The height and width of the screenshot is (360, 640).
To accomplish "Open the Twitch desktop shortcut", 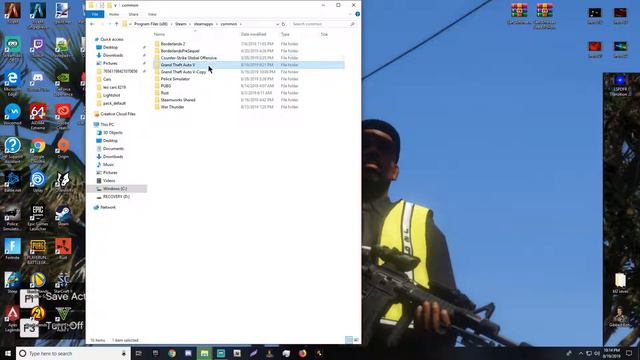I will click(x=38, y=47).
